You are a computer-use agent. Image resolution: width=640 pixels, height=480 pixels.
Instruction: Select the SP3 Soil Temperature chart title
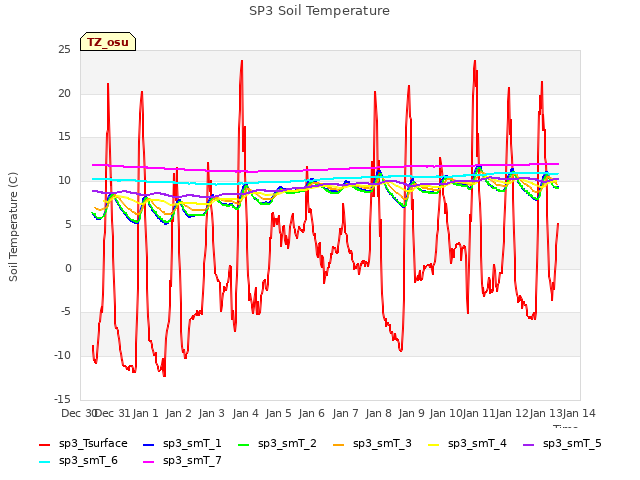pyautogui.click(x=319, y=11)
